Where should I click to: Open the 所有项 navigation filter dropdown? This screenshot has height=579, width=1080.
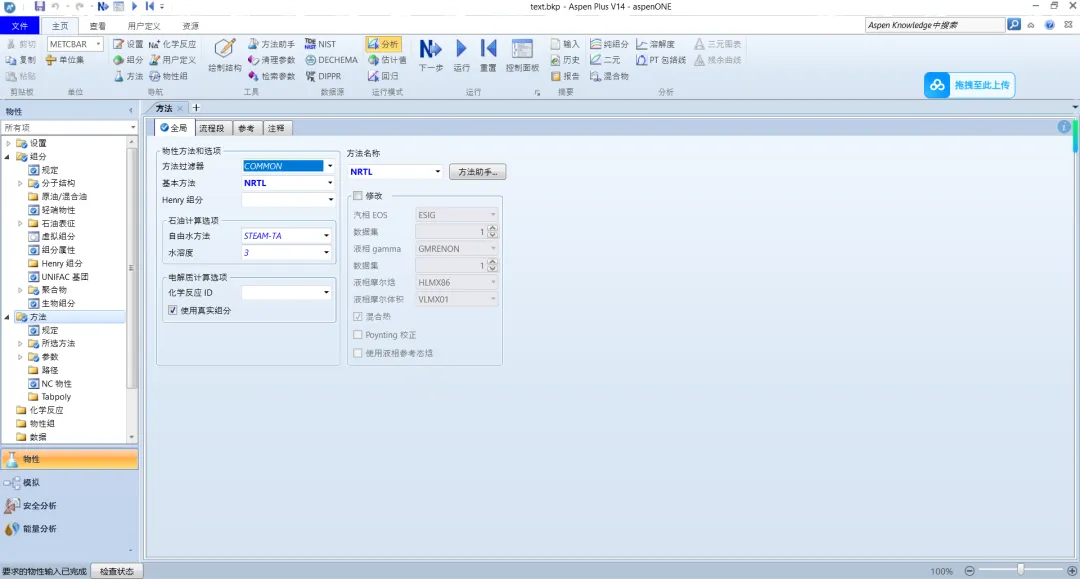coord(133,127)
